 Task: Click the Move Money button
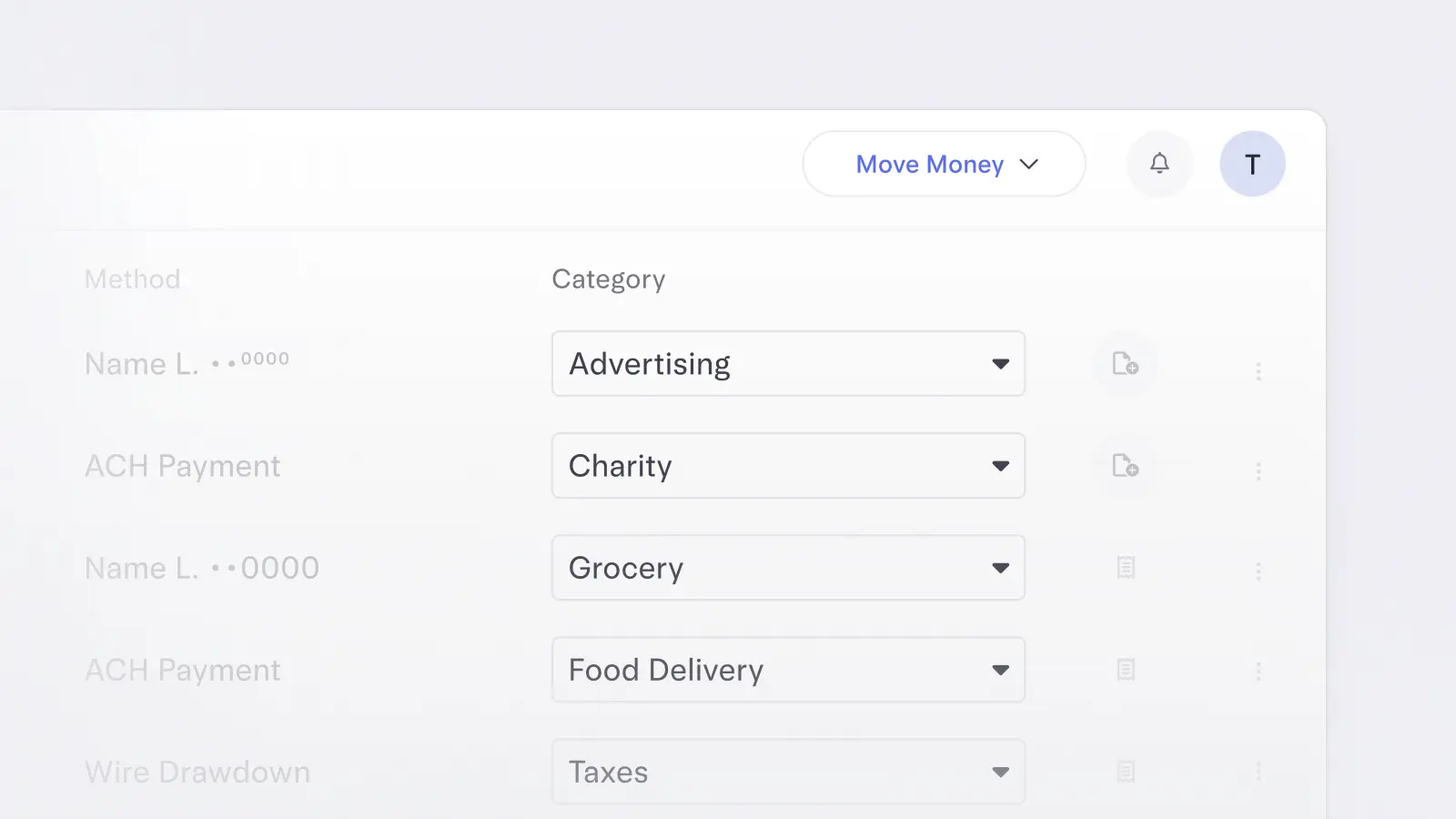coord(928,164)
